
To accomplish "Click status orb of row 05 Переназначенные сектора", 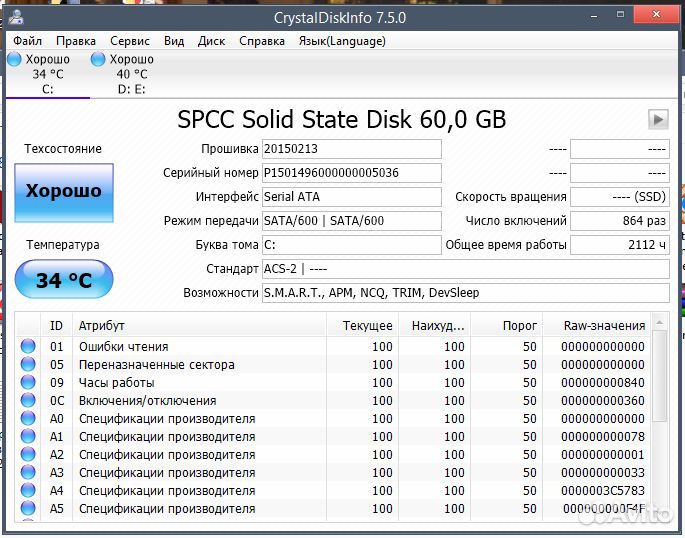I will (28, 364).
